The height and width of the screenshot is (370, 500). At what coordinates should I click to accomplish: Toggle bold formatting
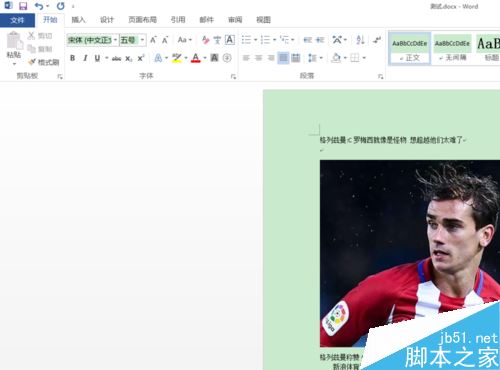pos(72,58)
